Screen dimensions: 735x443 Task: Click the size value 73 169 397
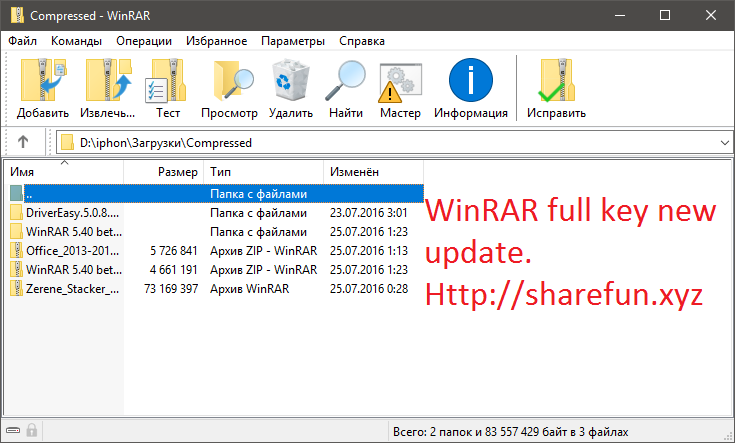coord(171,288)
